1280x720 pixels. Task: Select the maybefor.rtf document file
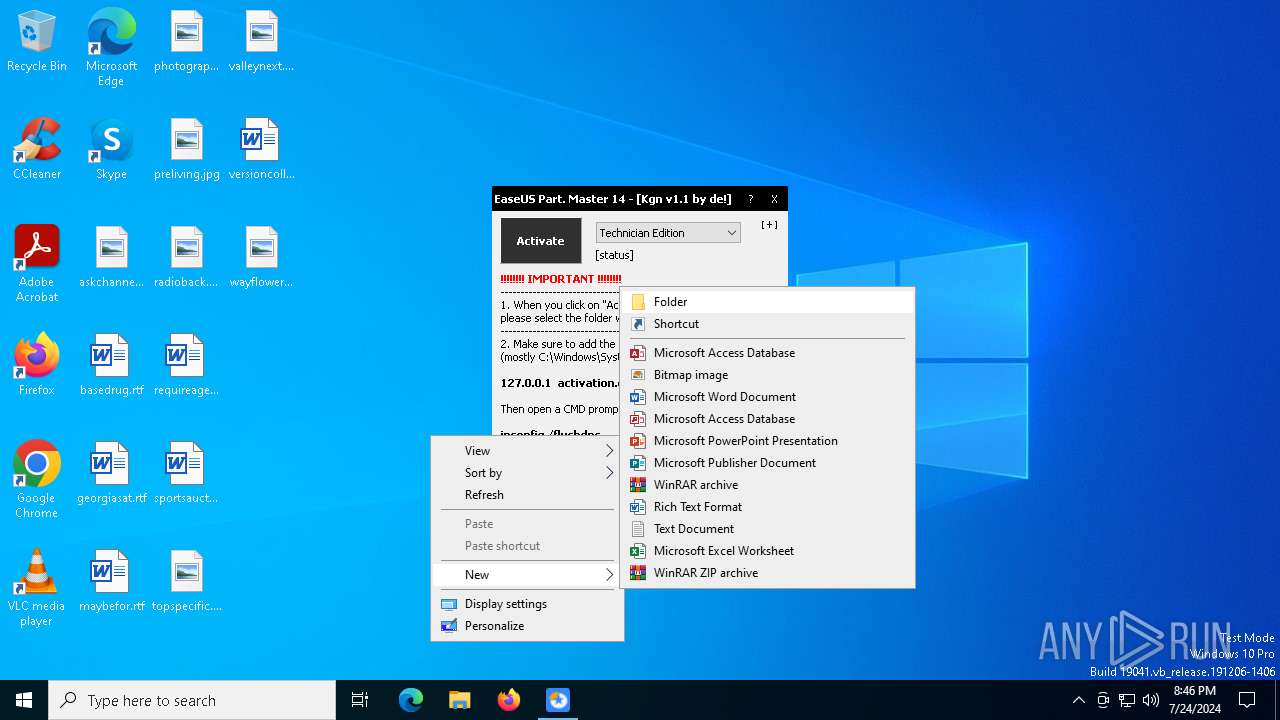pos(111,582)
